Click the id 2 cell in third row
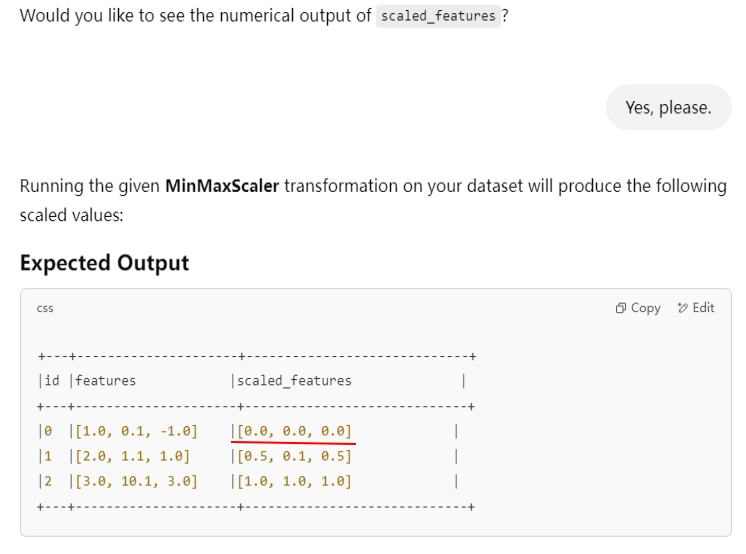The width and height of the screenshot is (746, 554). coord(45,481)
